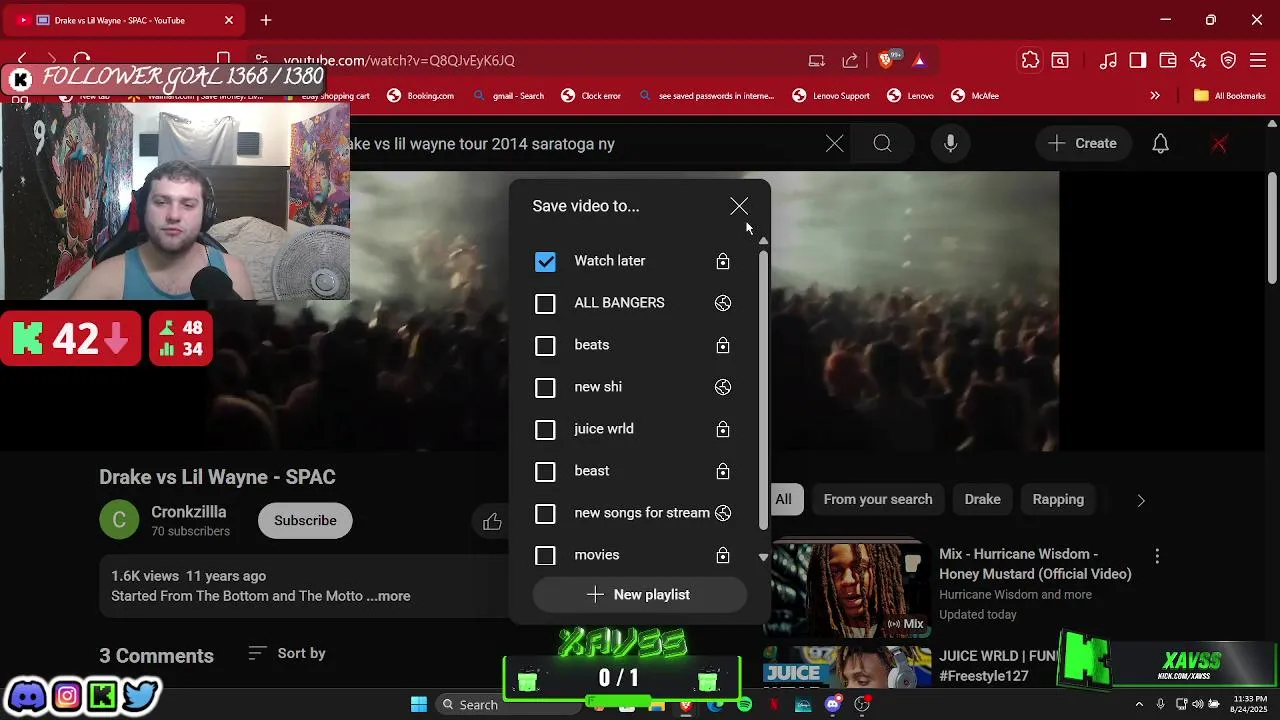Click the YouTube page vertical scrollbar

(1272, 228)
